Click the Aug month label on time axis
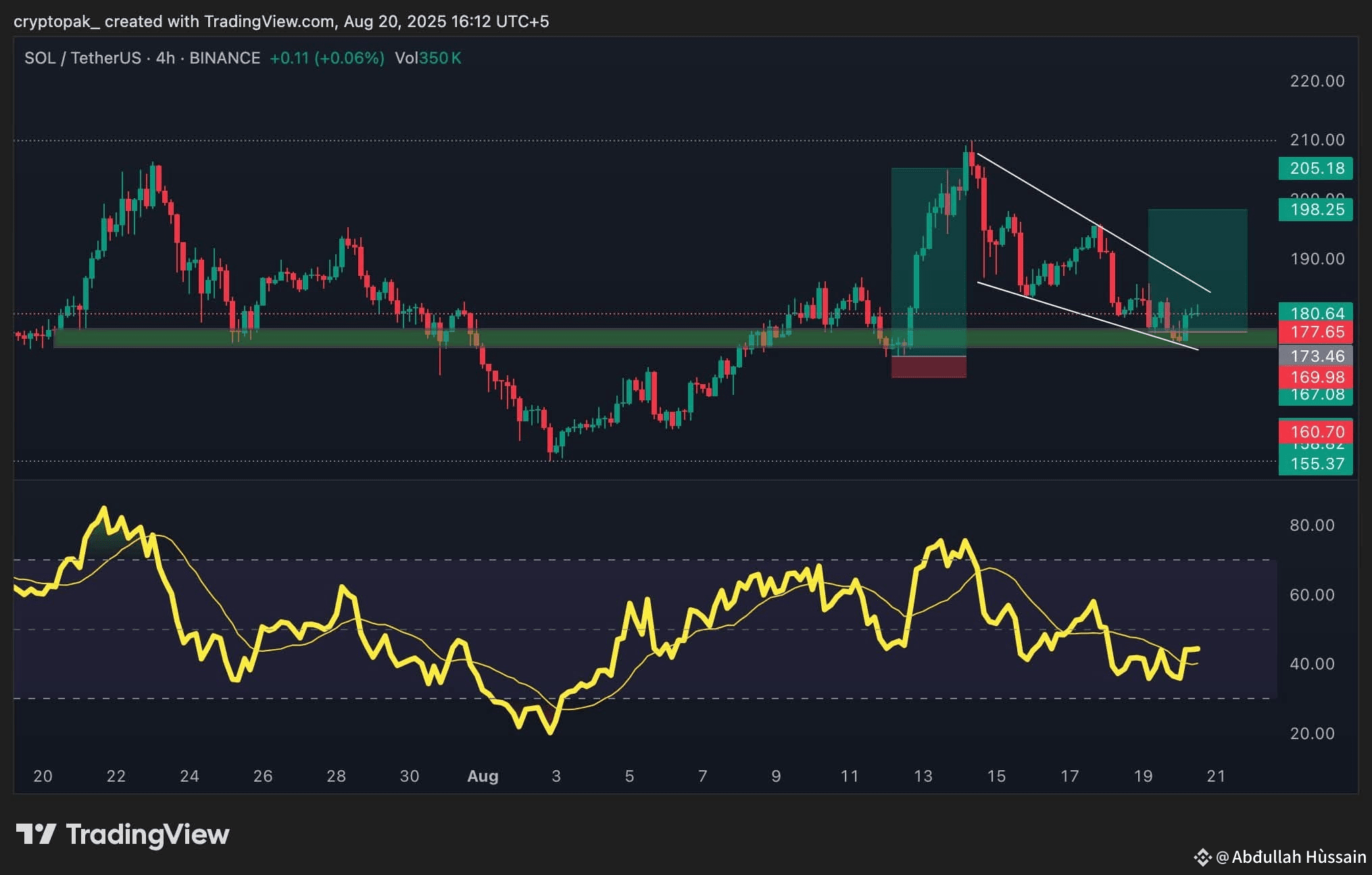Viewport: 1372px width, 875px height. (x=483, y=776)
